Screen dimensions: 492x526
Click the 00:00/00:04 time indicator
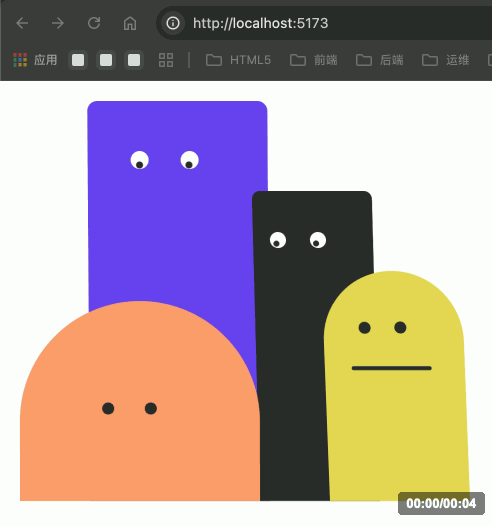click(441, 503)
